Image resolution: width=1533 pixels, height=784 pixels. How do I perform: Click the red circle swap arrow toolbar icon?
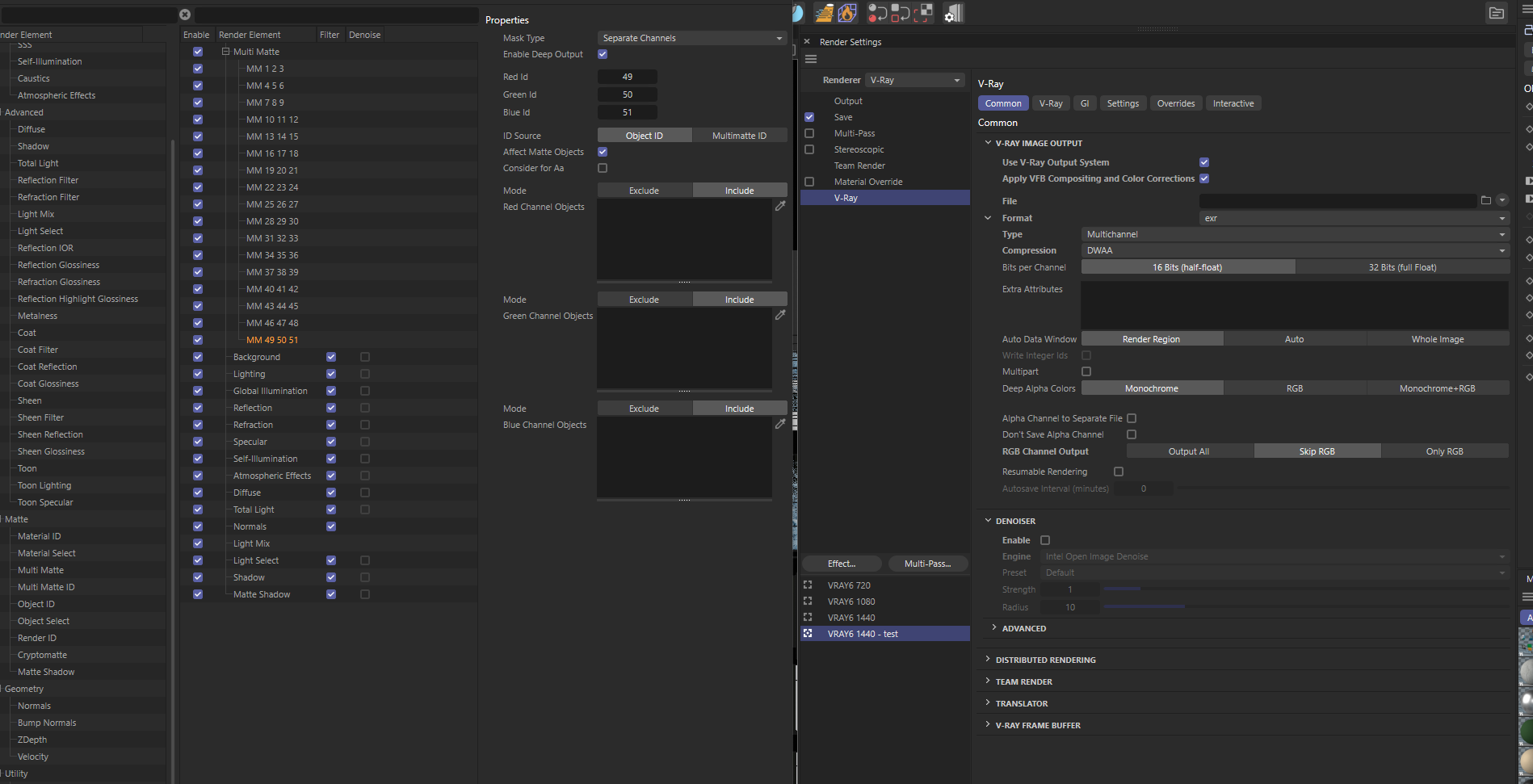(877, 13)
